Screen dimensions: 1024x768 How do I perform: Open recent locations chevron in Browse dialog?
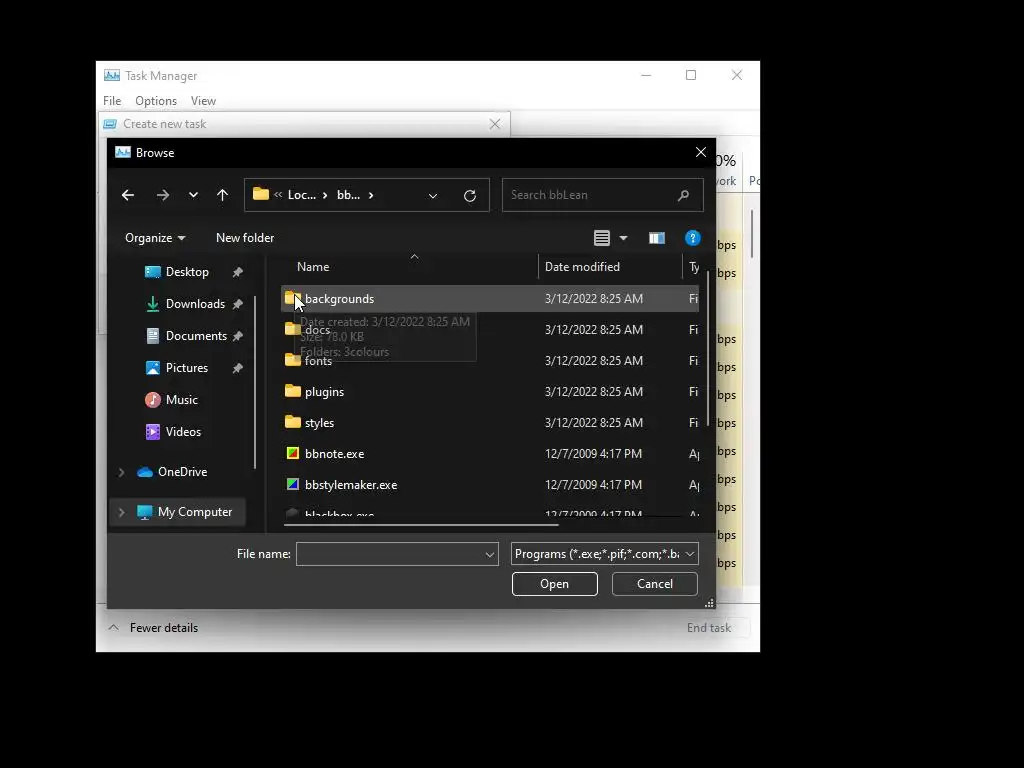pos(193,195)
